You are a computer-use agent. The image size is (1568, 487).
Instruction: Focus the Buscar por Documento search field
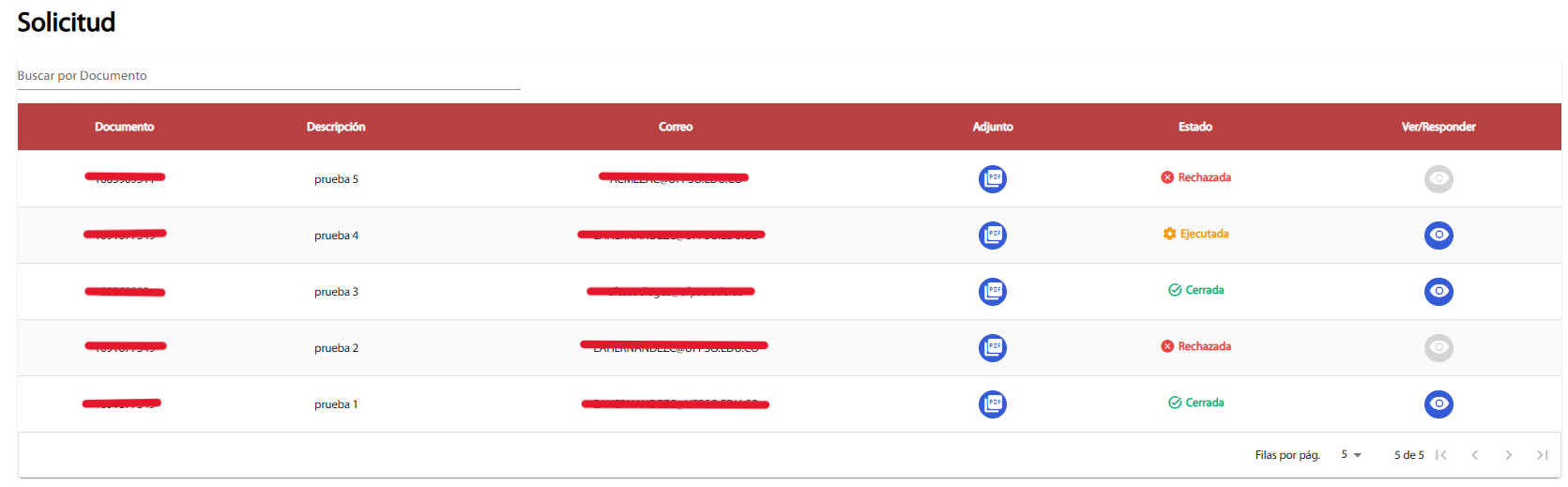click(268, 76)
